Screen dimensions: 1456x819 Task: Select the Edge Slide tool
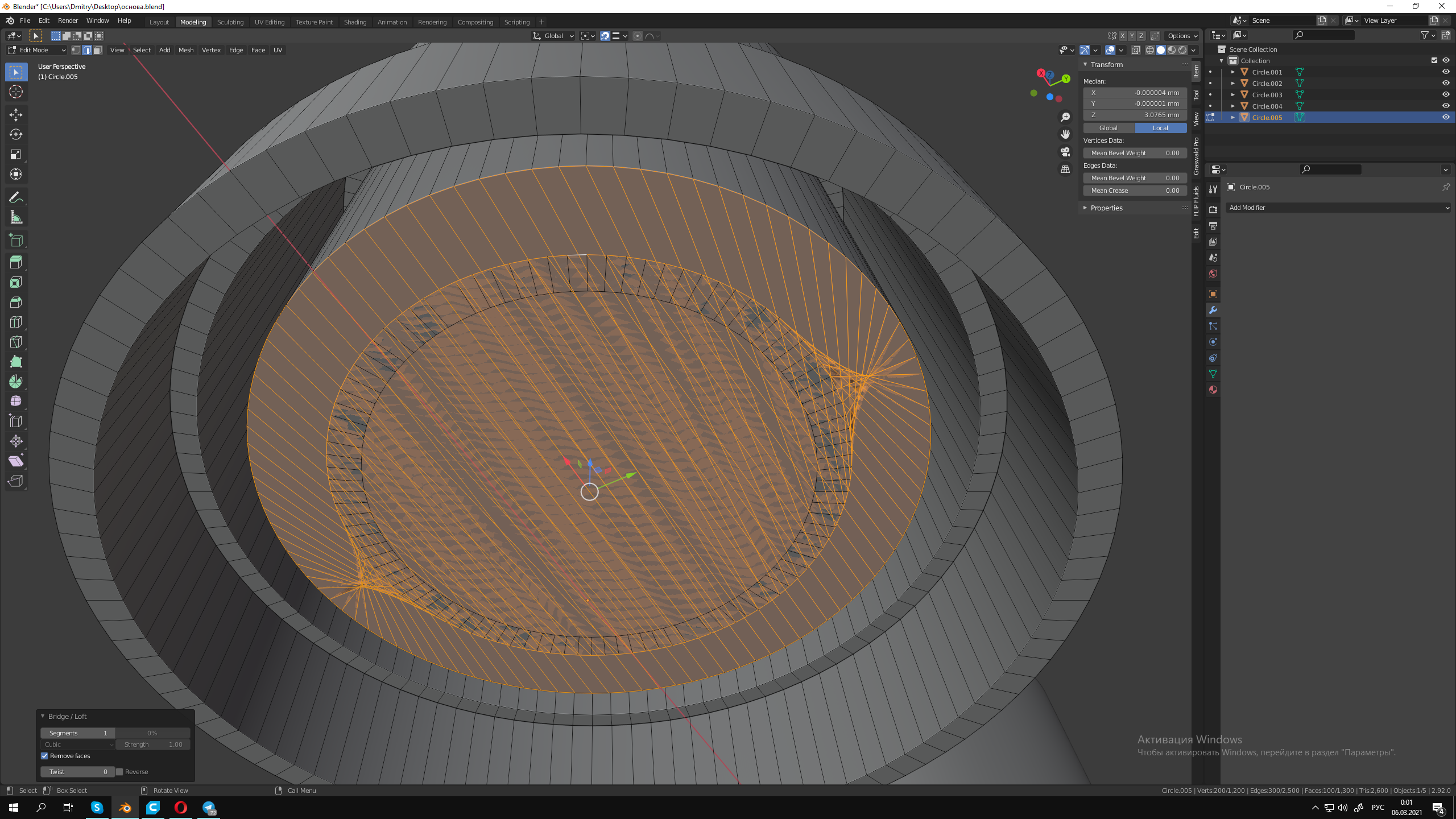coord(16,421)
